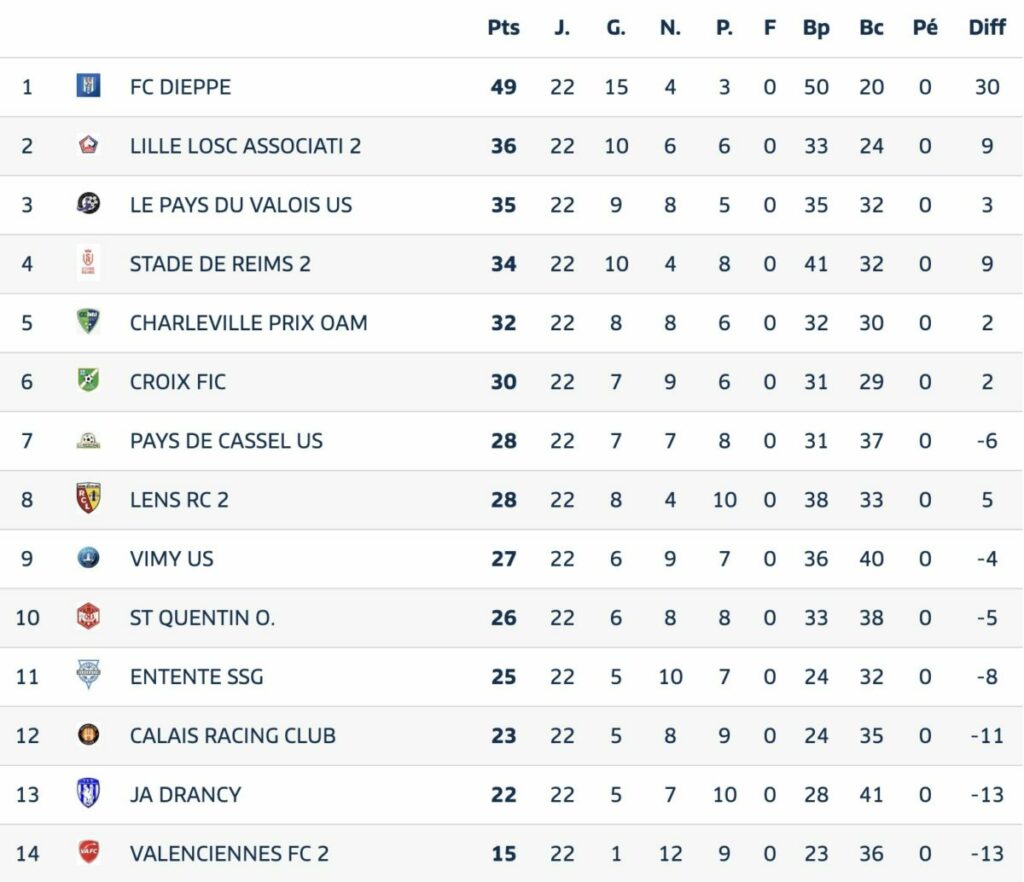The height and width of the screenshot is (882, 1024).
Task: Click the Valenciennes FC 2 red crest
Action: [x=88, y=852]
